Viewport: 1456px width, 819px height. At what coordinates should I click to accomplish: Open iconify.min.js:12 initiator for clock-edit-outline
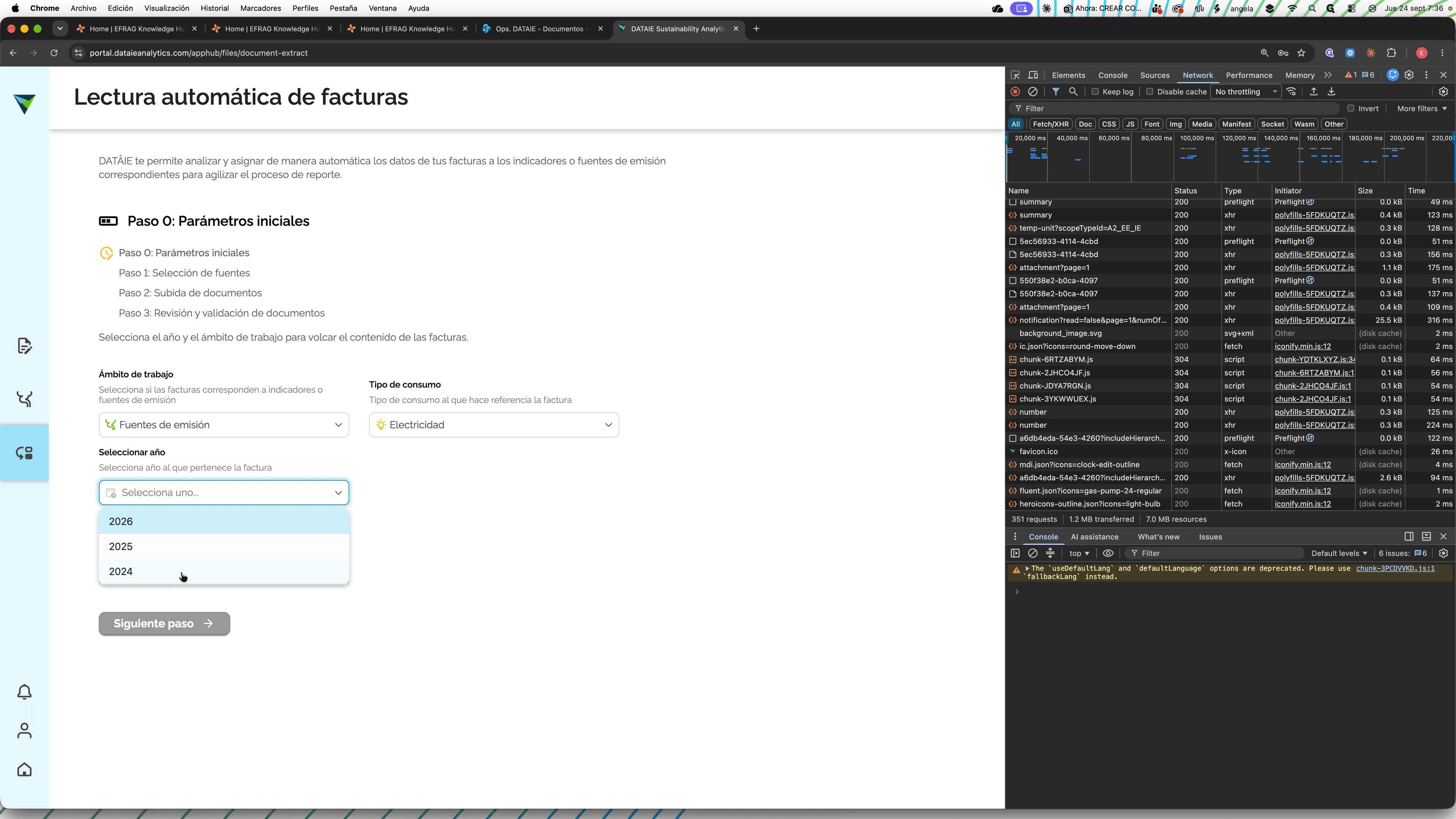(x=1302, y=464)
